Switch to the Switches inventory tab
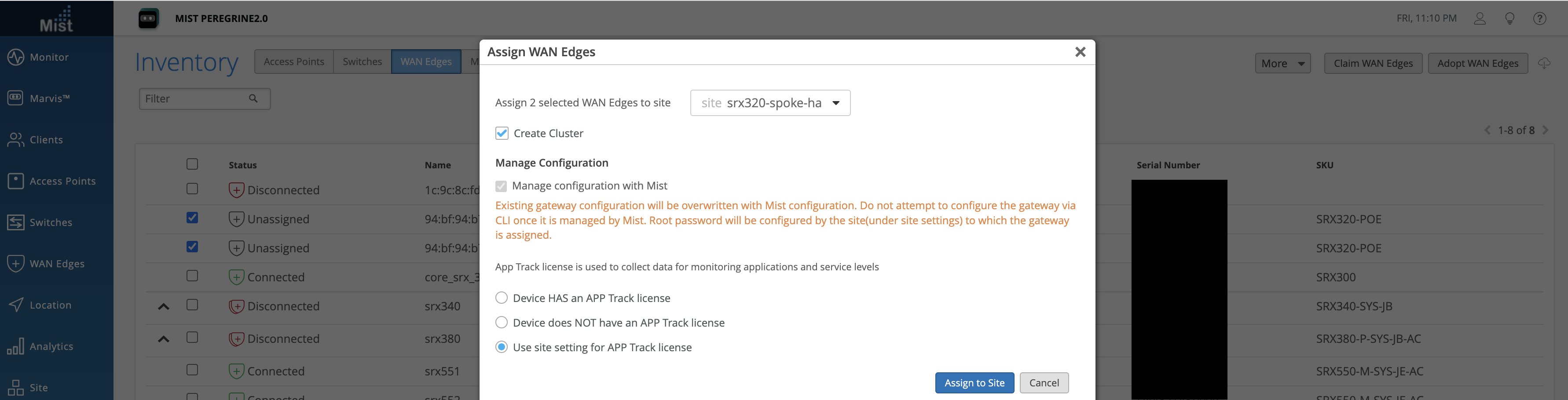 (362, 62)
